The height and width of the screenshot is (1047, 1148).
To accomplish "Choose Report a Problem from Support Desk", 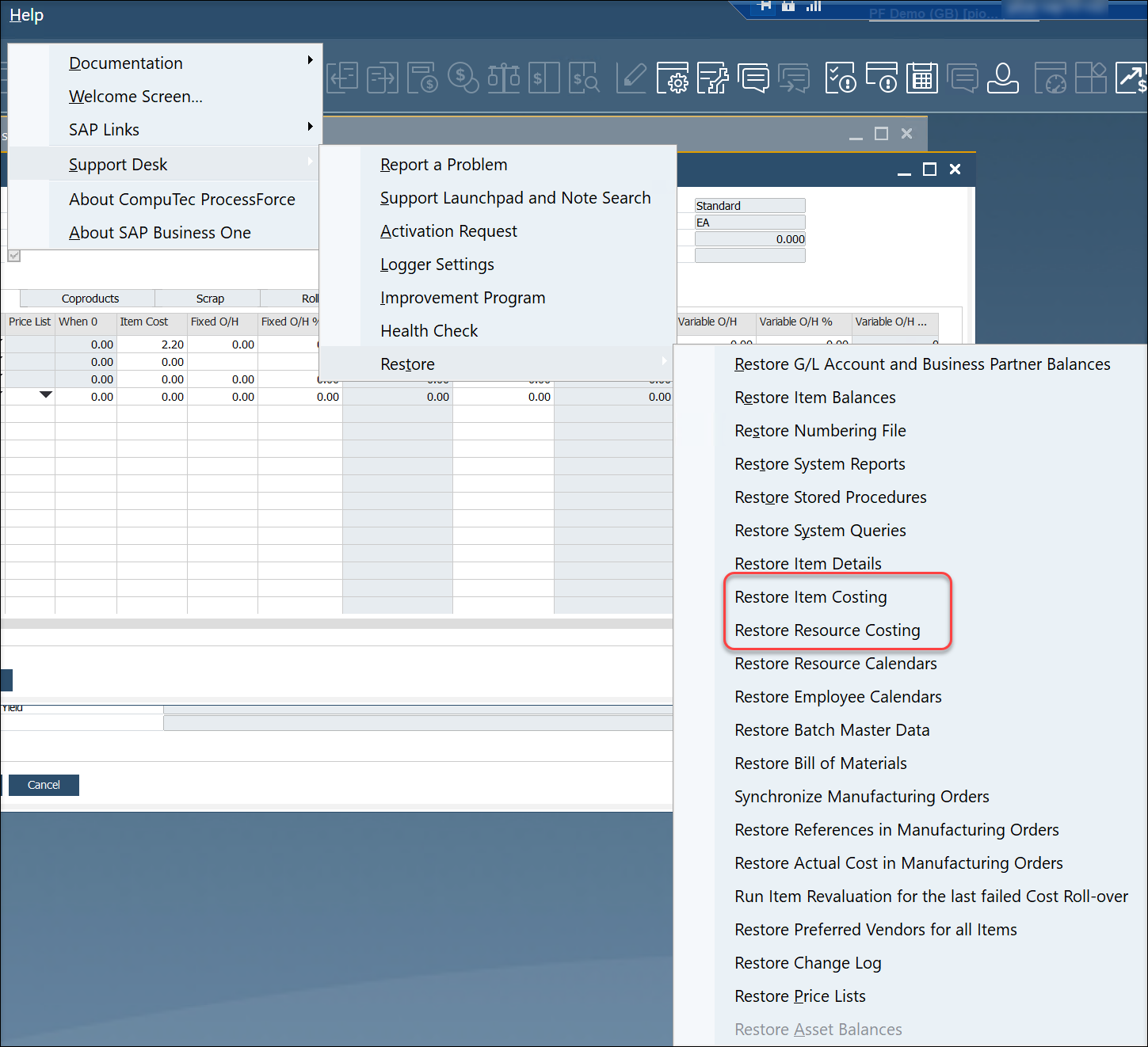I will pos(444,164).
